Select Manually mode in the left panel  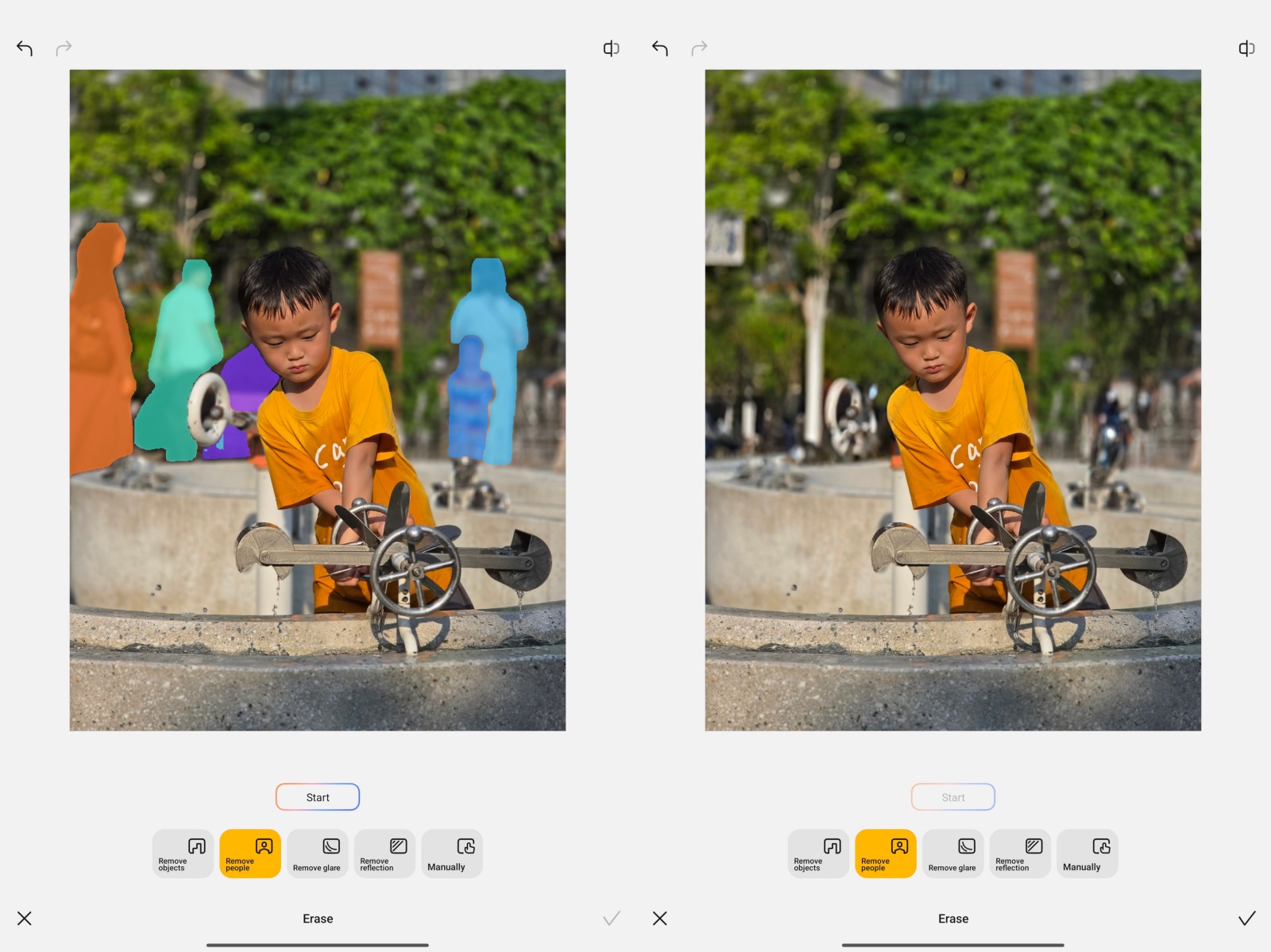pyautogui.click(x=451, y=854)
